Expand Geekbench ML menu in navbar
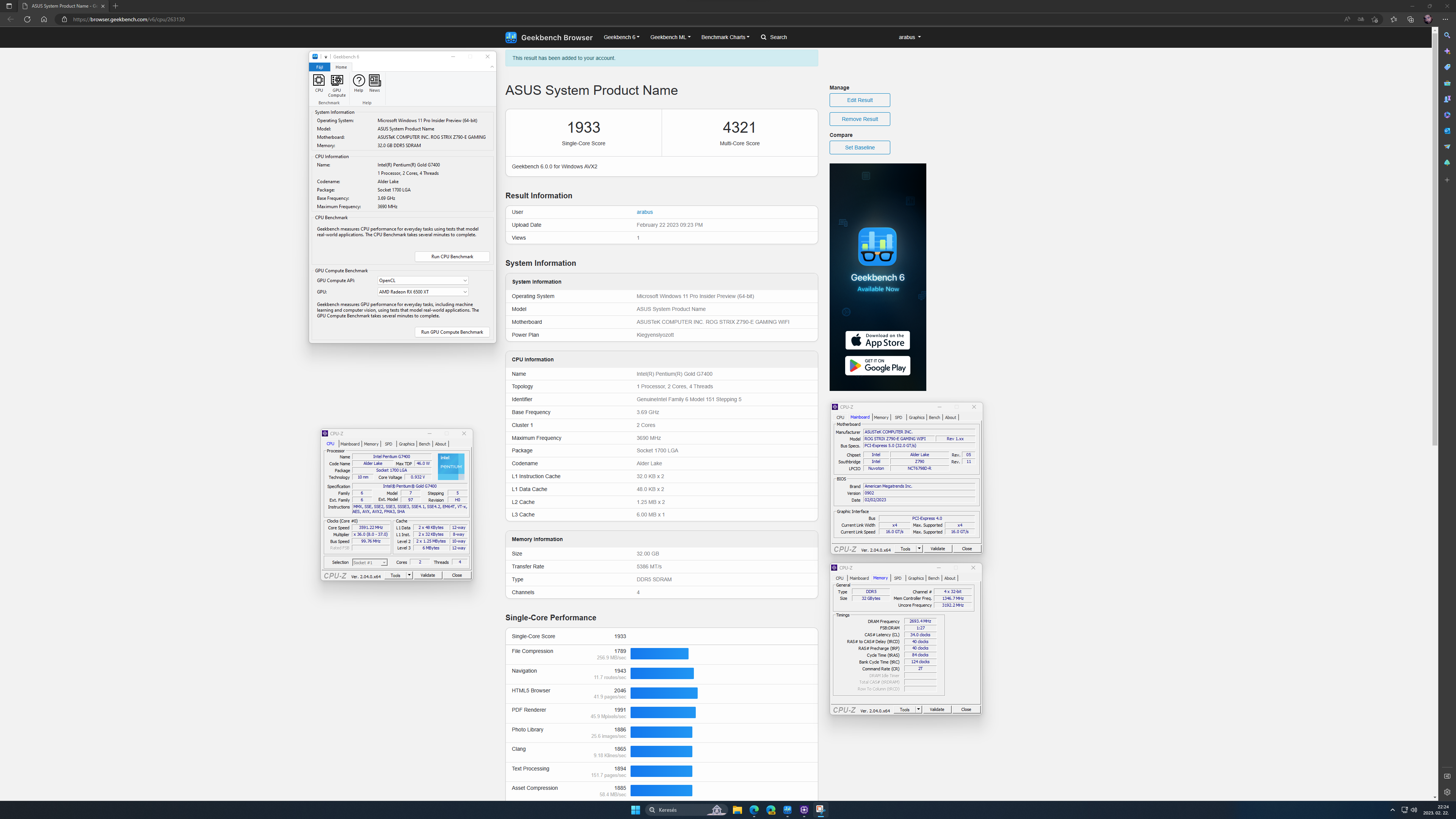The width and height of the screenshot is (1456, 819). point(670,37)
